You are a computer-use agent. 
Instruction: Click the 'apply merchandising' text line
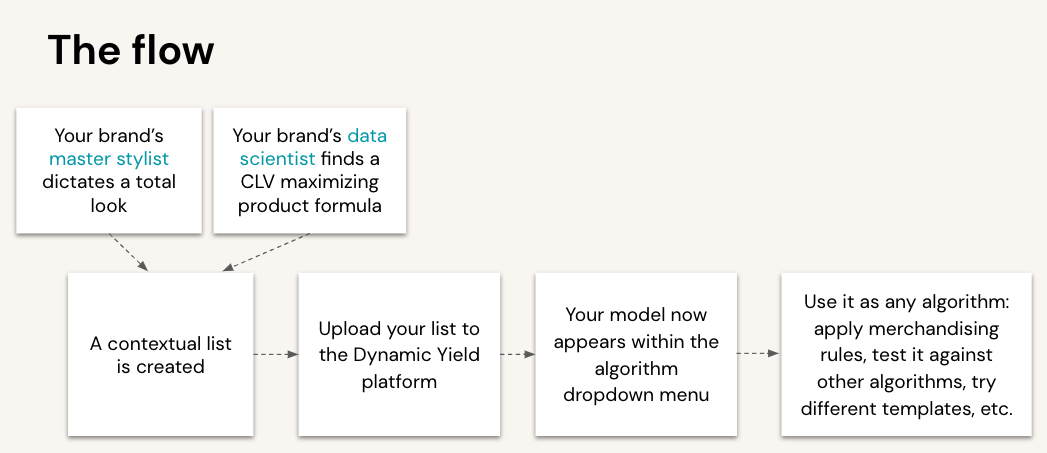[x=906, y=329]
